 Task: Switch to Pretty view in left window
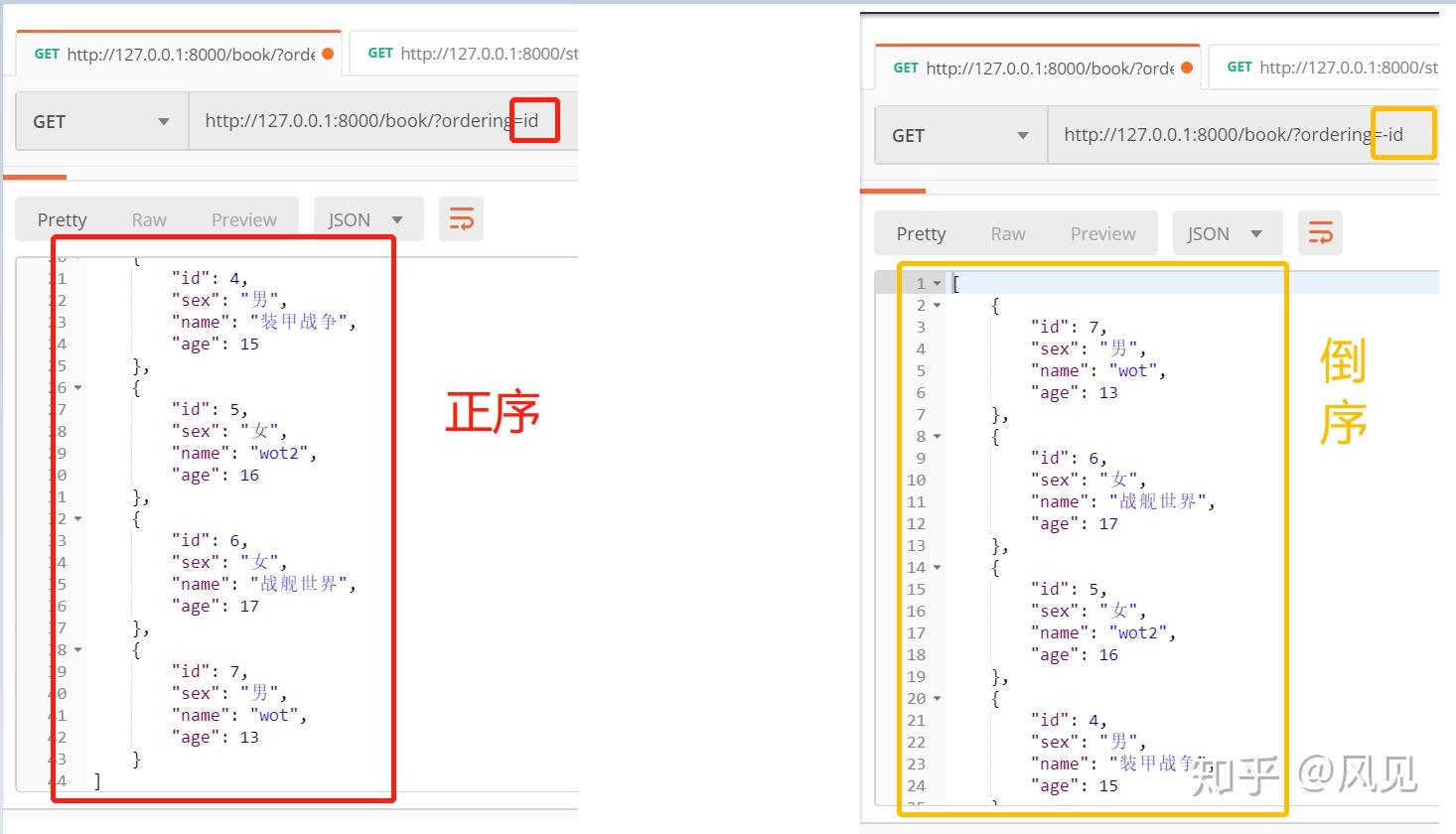[x=62, y=219]
